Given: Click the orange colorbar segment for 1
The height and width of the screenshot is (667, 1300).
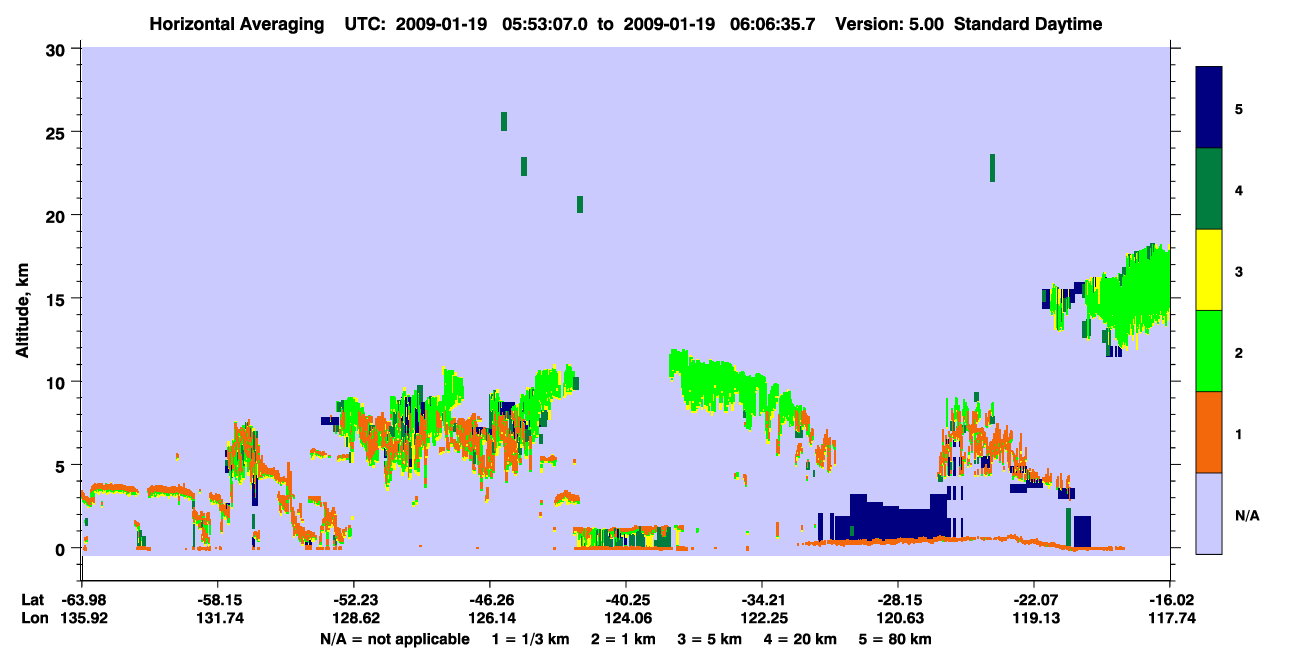Looking at the screenshot, I should [x=1209, y=432].
